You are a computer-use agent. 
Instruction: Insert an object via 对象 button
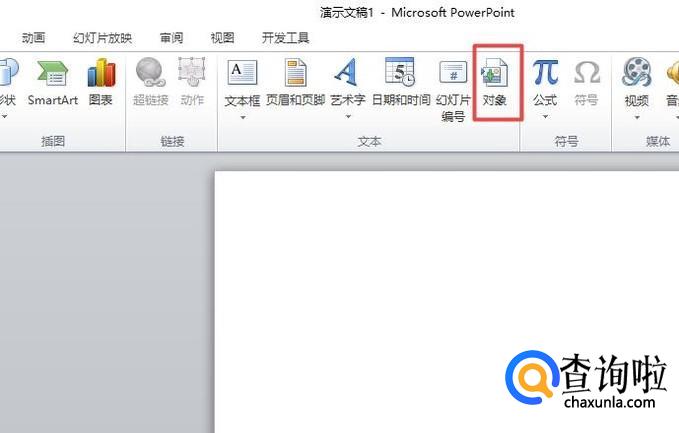coord(497,81)
